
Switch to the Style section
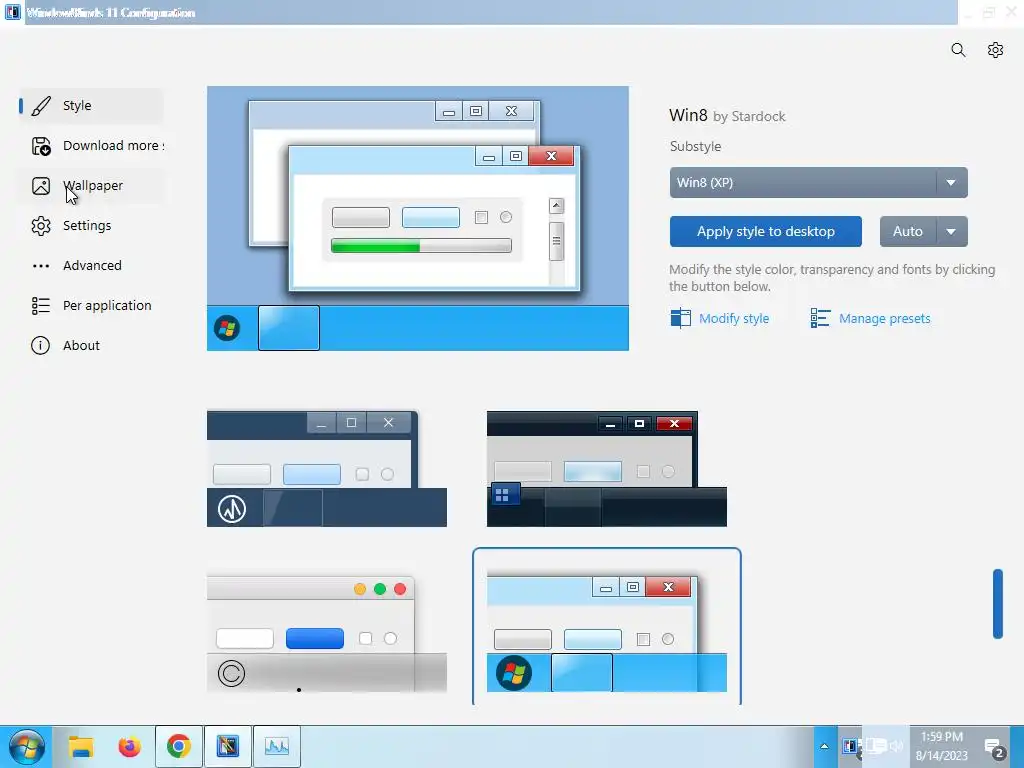pyautogui.click(x=91, y=106)
